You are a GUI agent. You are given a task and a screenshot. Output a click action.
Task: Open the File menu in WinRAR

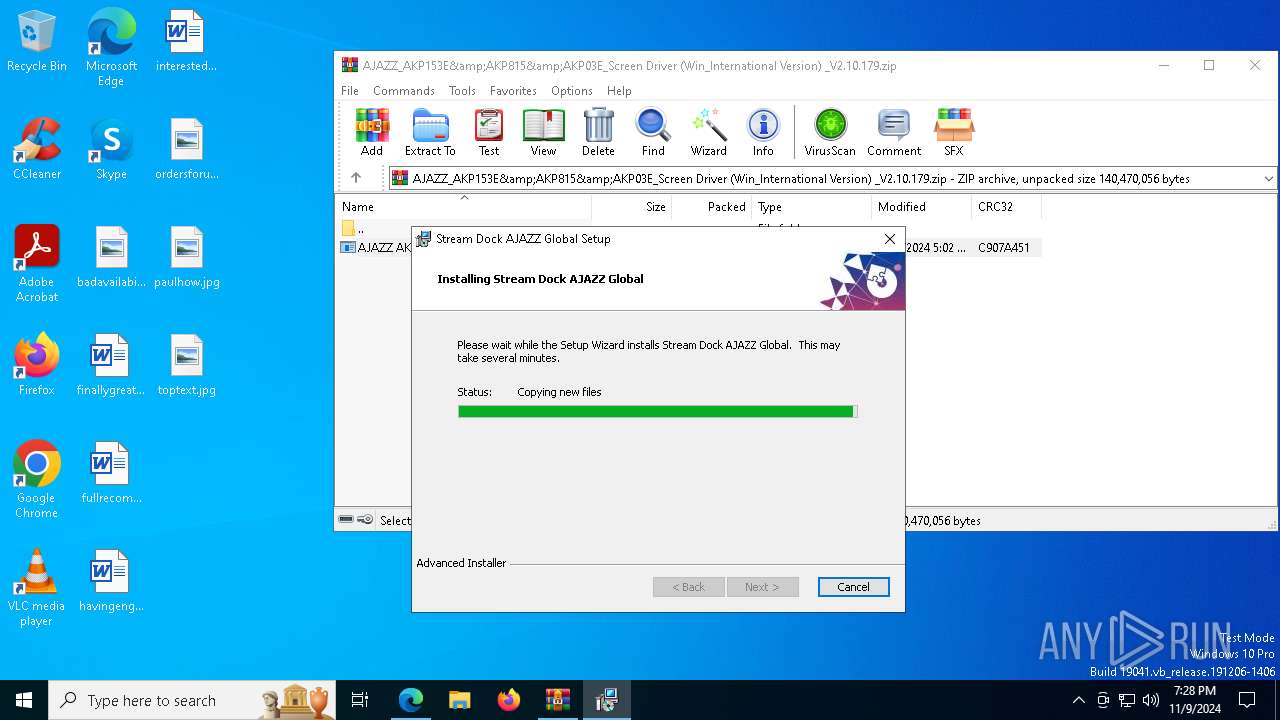[x=350, y=90]
